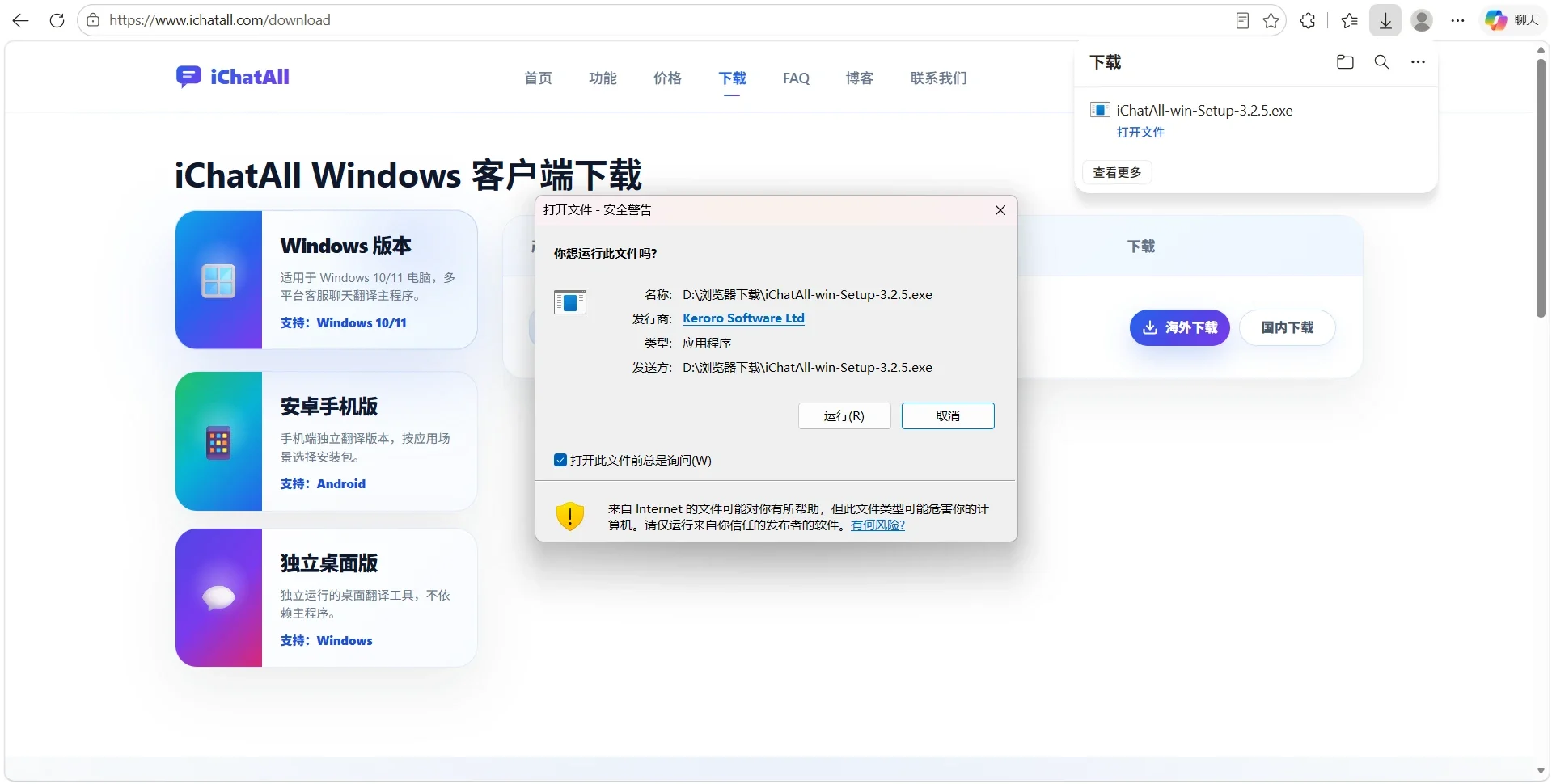Click the Android phone version card icon

point(218,442)
